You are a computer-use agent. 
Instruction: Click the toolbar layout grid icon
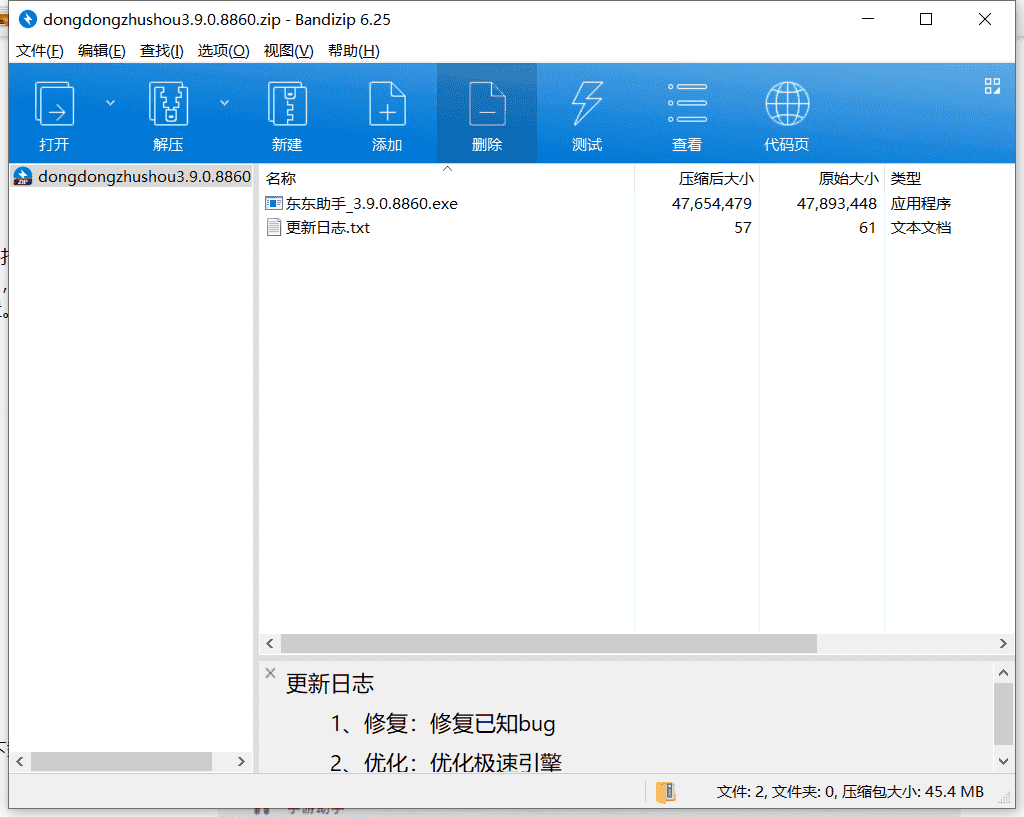[992, 86]
